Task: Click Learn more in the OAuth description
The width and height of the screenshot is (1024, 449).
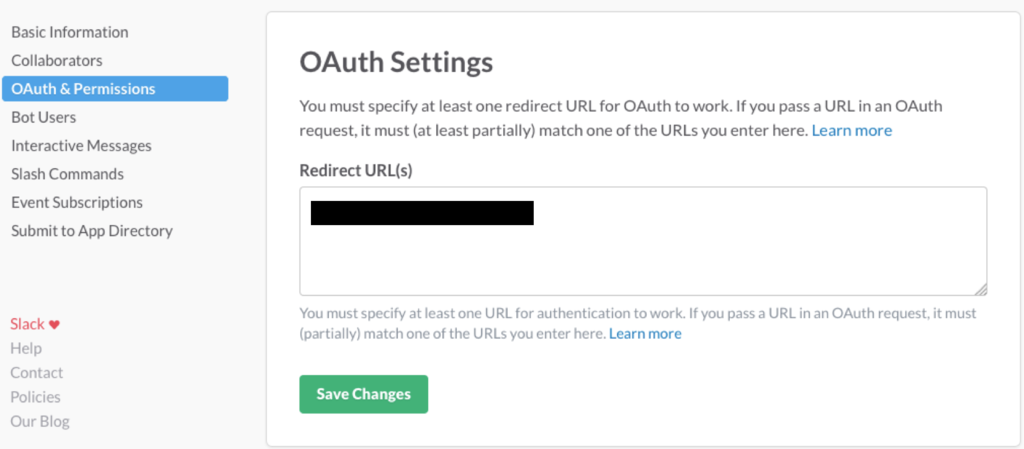Action: point(852,131)
